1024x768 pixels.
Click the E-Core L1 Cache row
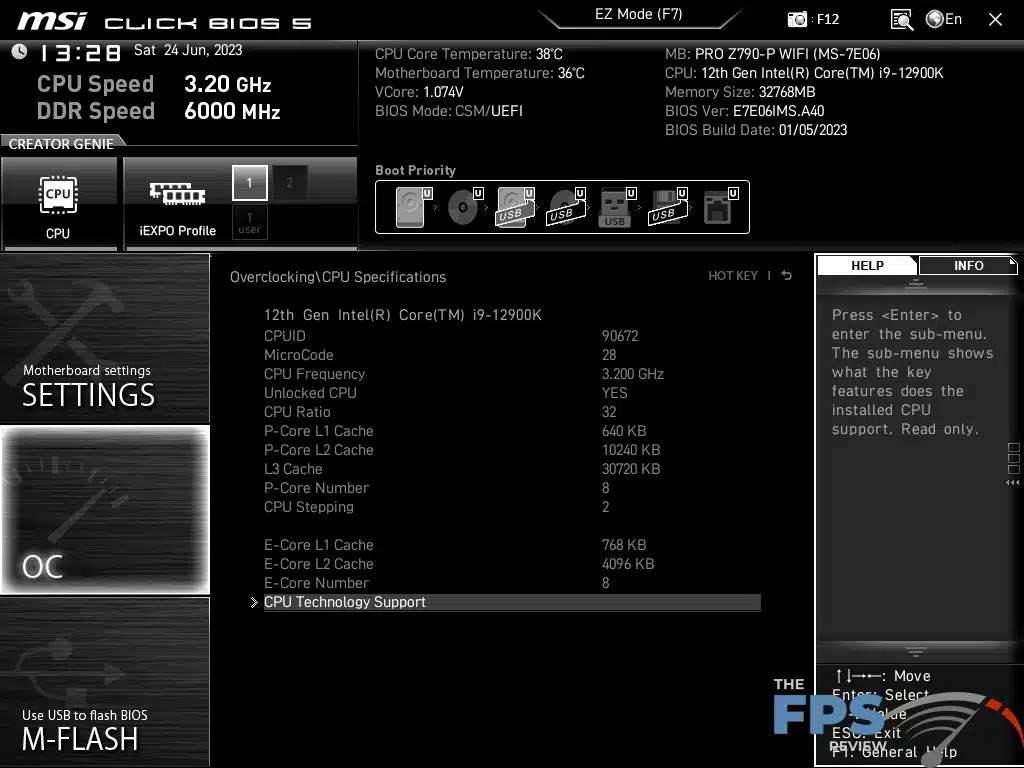(x=512, y=545)
